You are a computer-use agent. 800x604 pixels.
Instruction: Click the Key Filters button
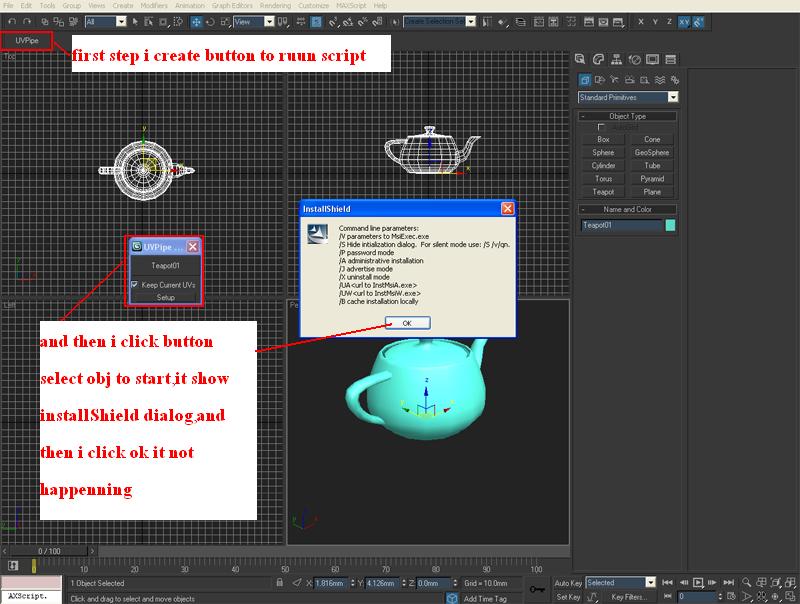(x=630, y=597)
